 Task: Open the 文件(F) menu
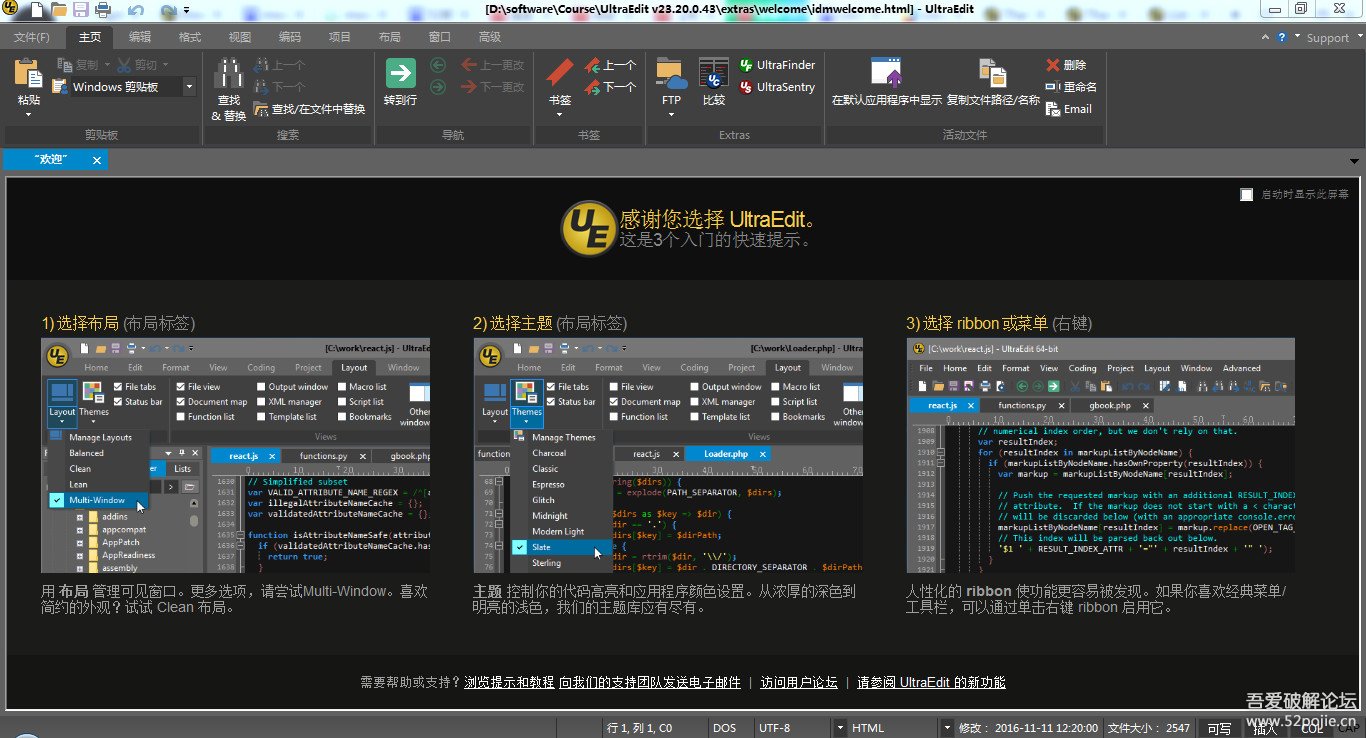(32, 37)
